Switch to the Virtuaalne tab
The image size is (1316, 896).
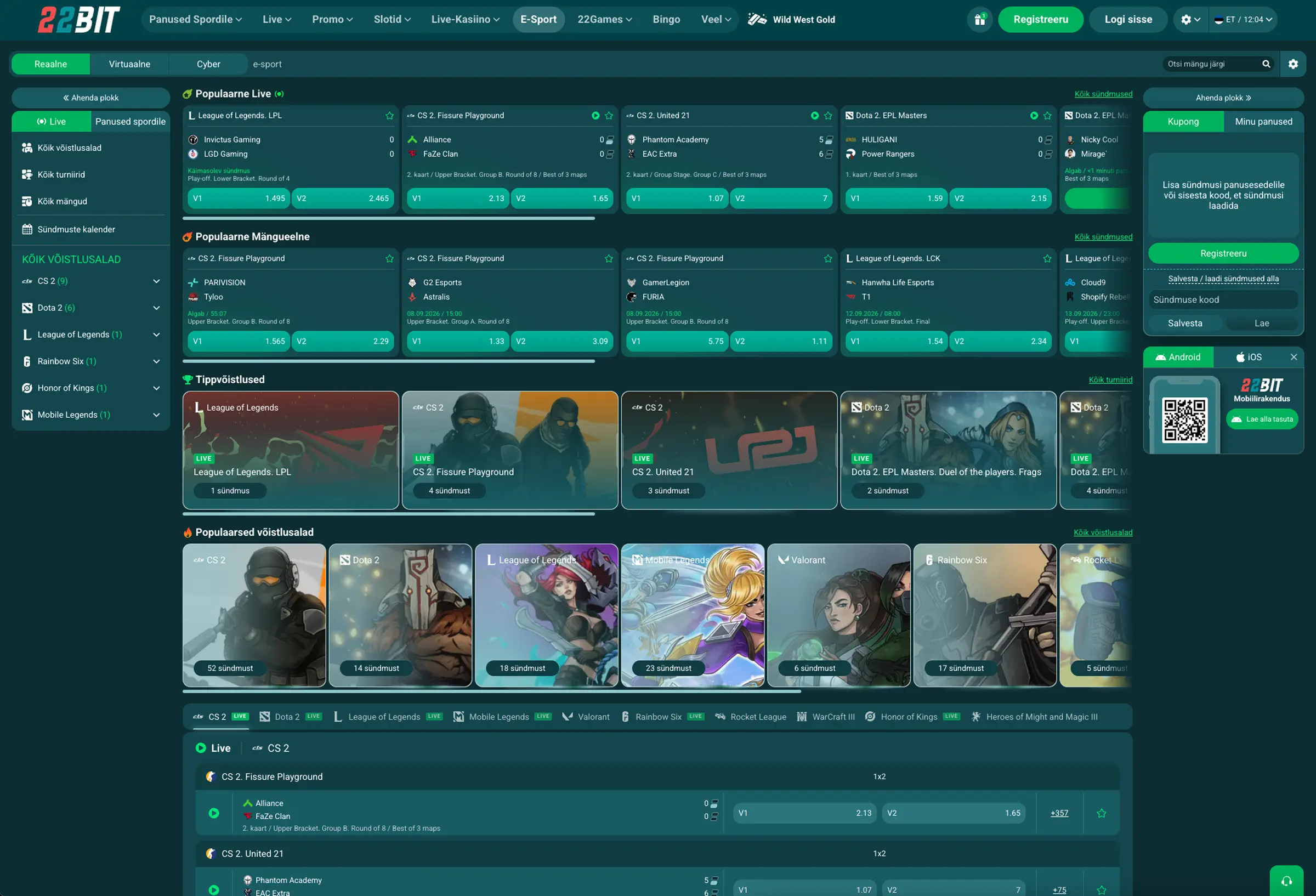pyautogui.click(x=129, y=64)
